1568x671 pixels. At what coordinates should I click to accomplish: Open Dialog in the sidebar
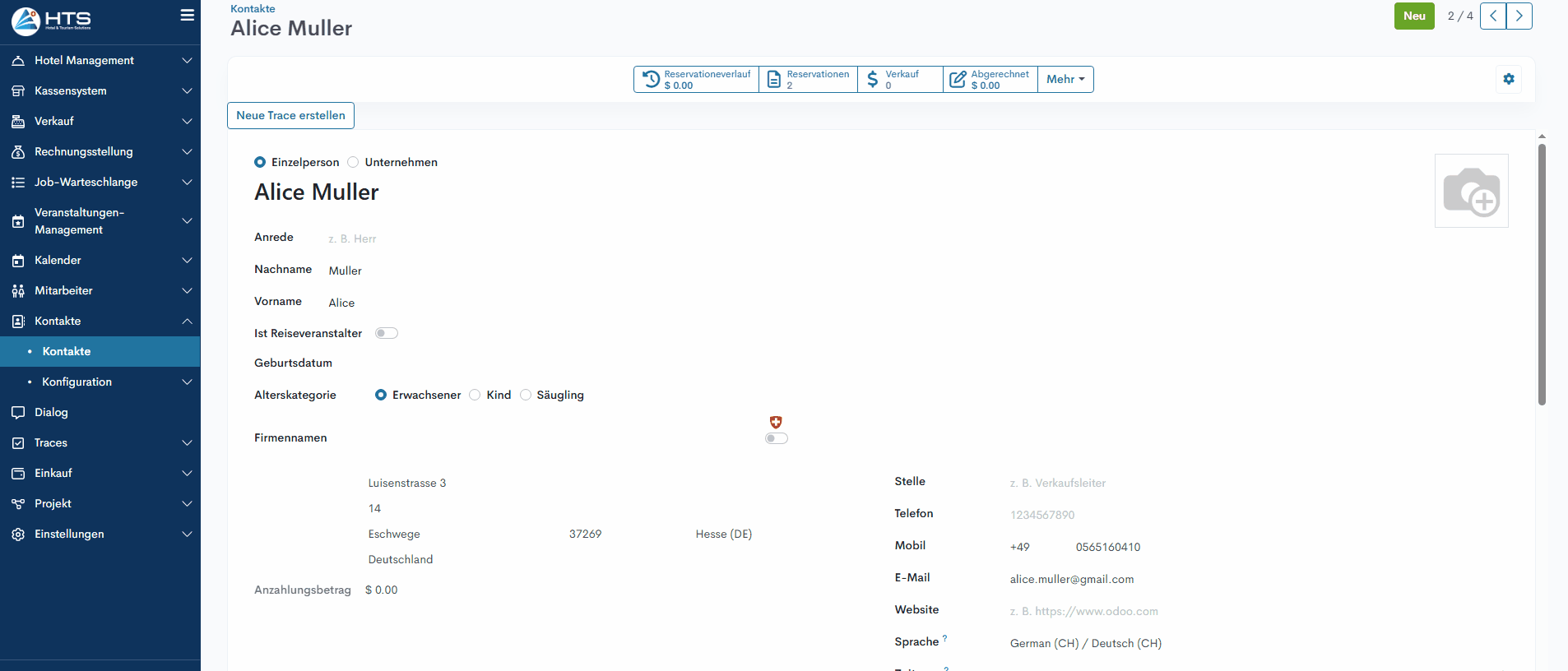(x=51, y=412)
